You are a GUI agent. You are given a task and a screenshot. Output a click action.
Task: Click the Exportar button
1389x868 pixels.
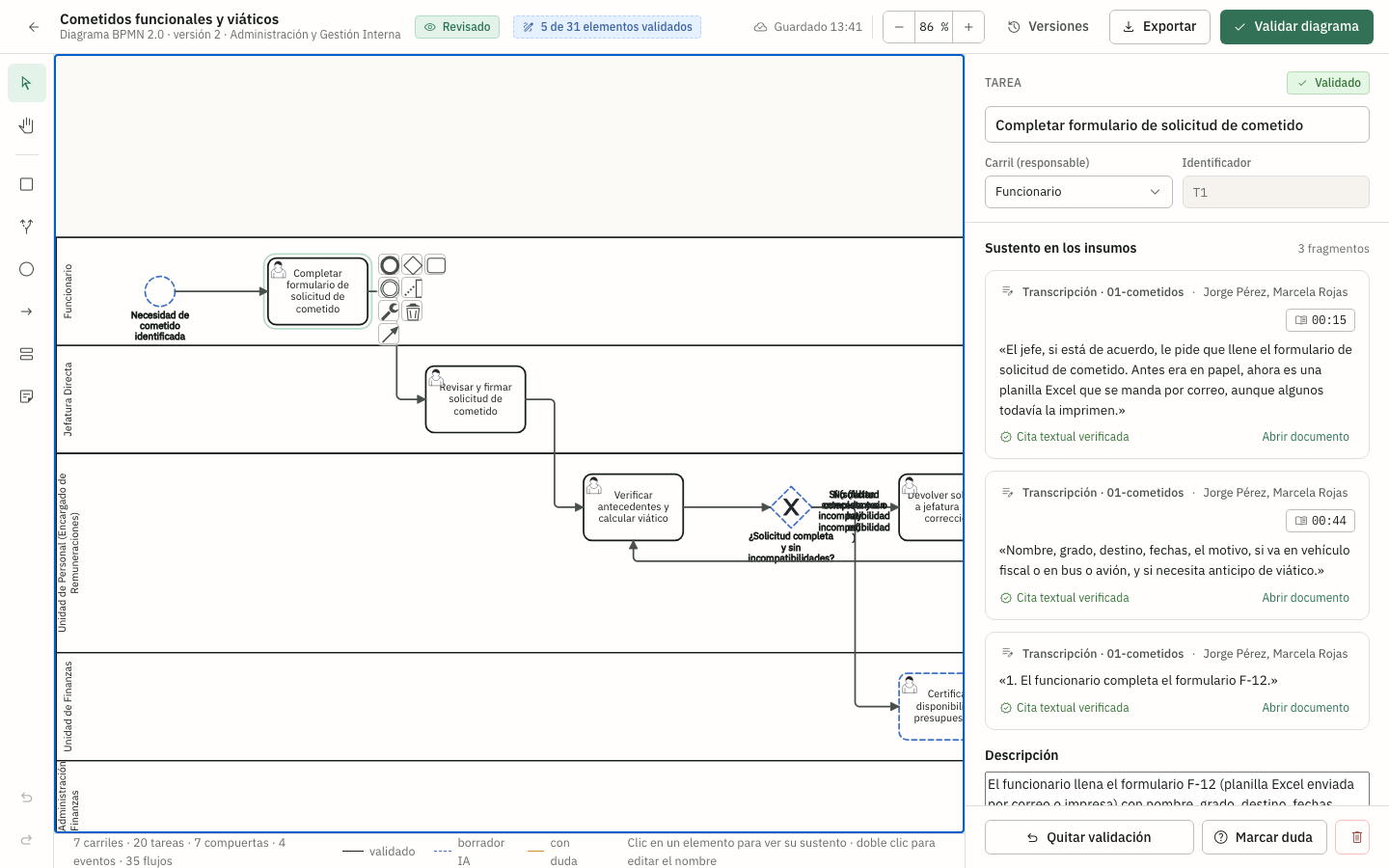pos(1159,27)
